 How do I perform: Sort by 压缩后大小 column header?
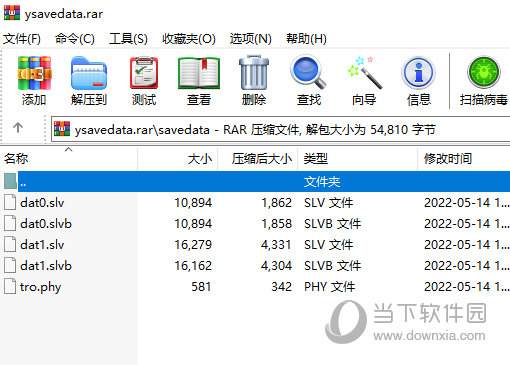pos(258,159)
